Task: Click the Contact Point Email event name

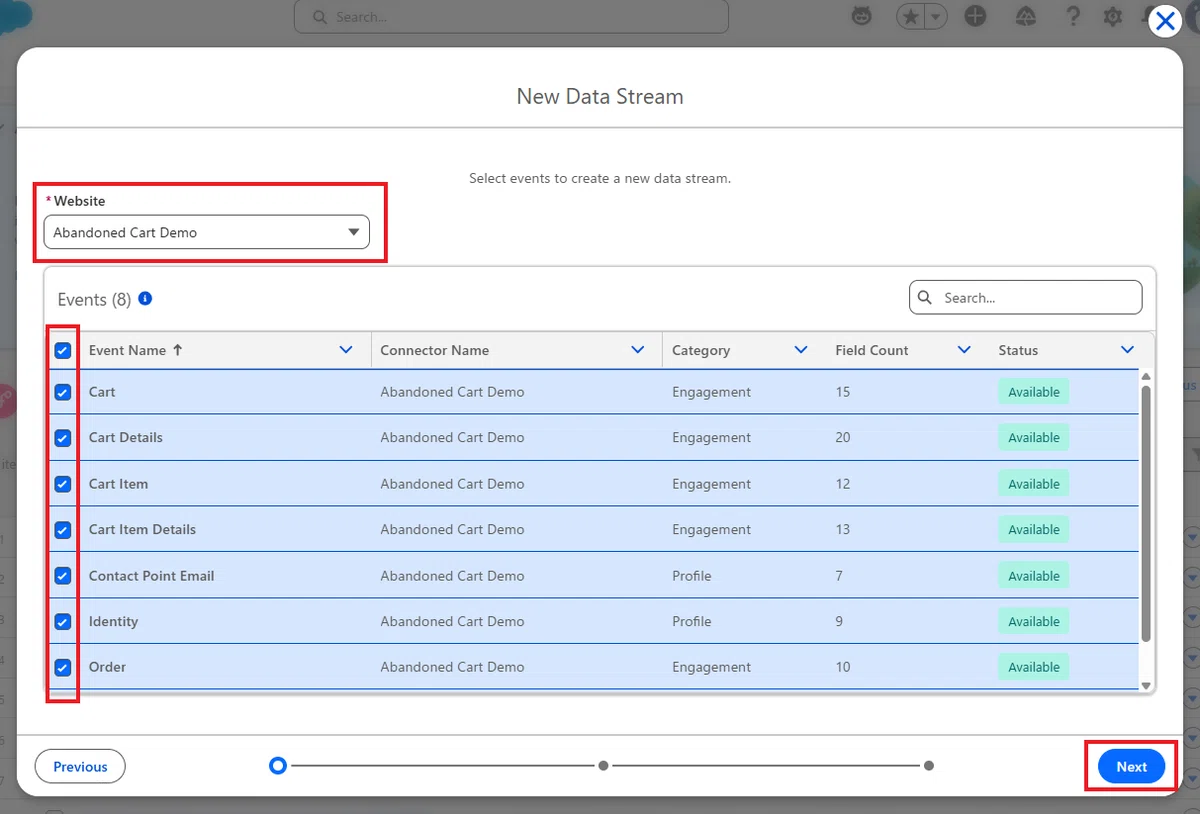Action: (x=152, y=576)
